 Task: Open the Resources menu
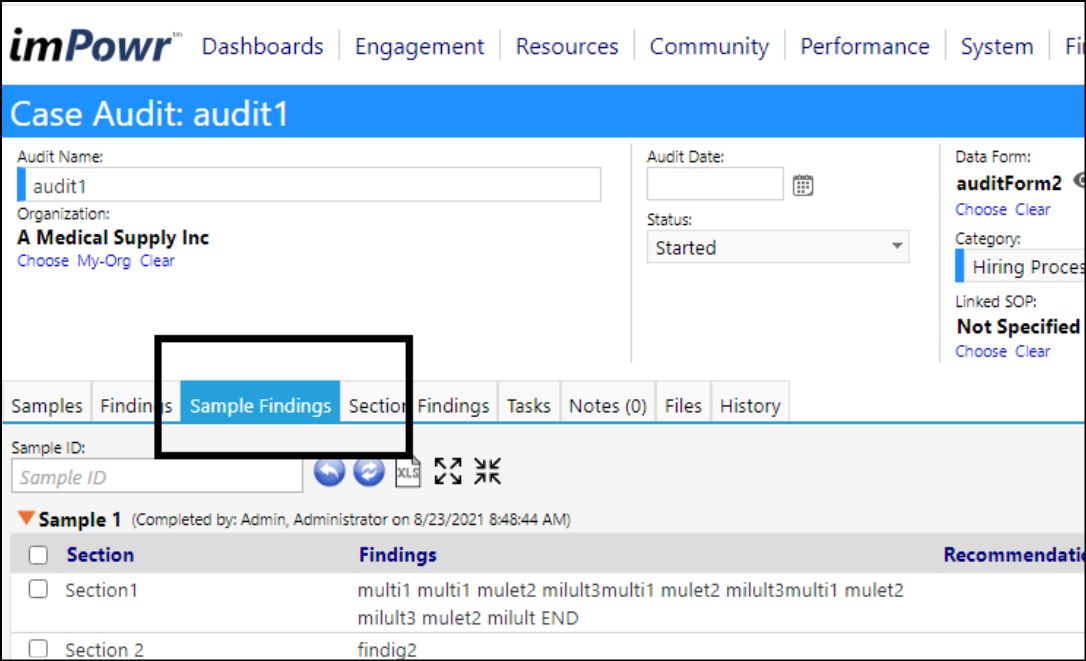coord(567,46)
